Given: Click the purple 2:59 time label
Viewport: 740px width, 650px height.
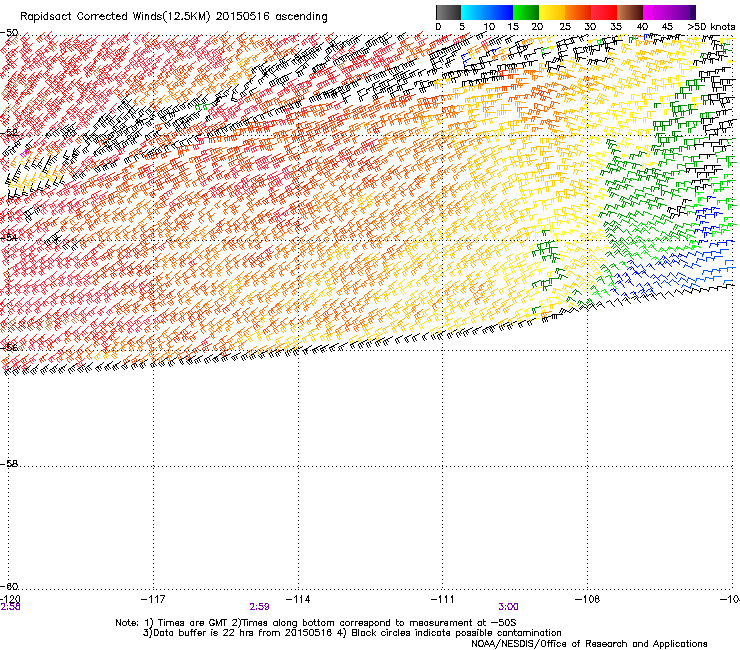Looking at the screenshot, I should point(259,607).
